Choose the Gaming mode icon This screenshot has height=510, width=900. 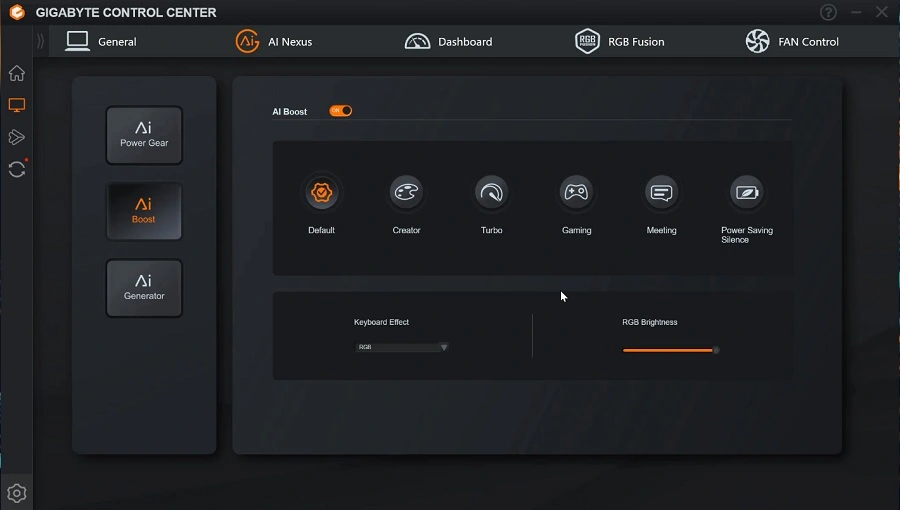pyautogui.click(x=576, y=192)
